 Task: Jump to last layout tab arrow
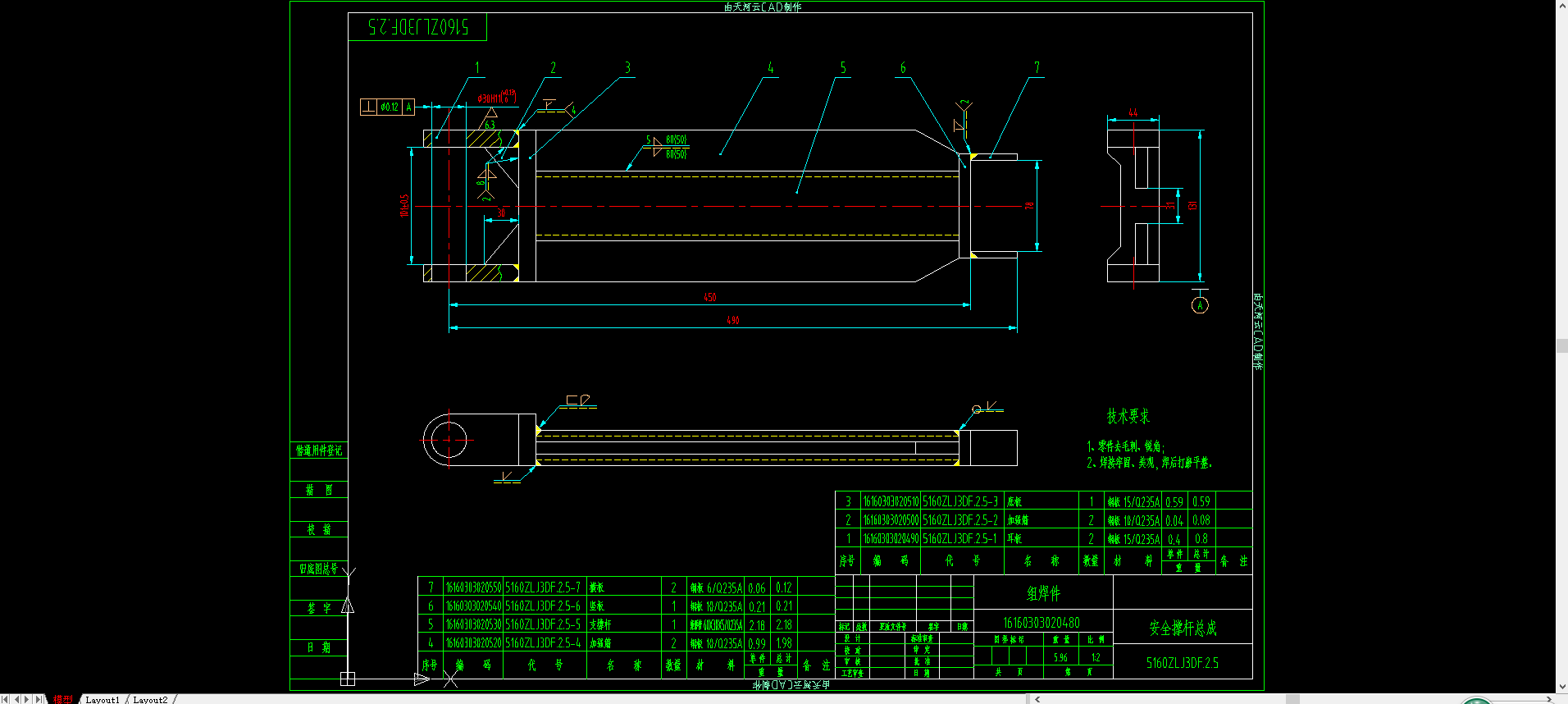coord(39,699)
